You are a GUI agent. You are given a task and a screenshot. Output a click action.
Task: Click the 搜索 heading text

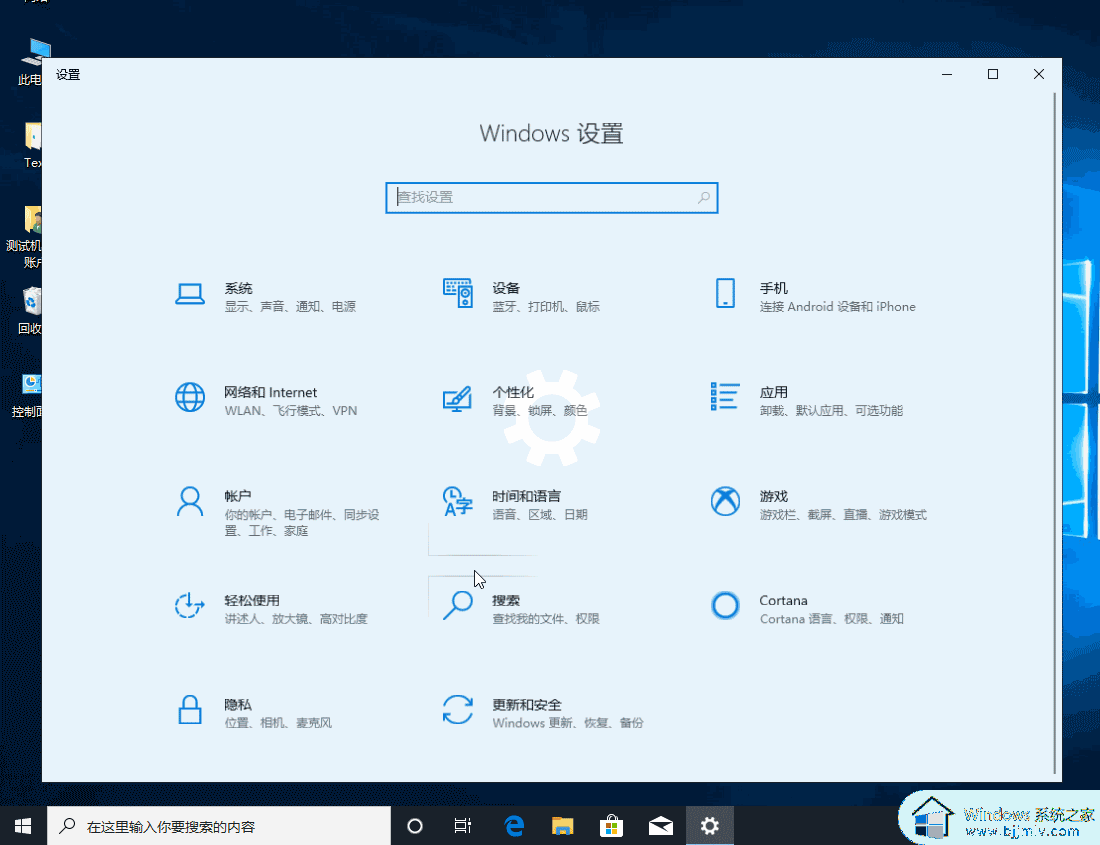506,600
